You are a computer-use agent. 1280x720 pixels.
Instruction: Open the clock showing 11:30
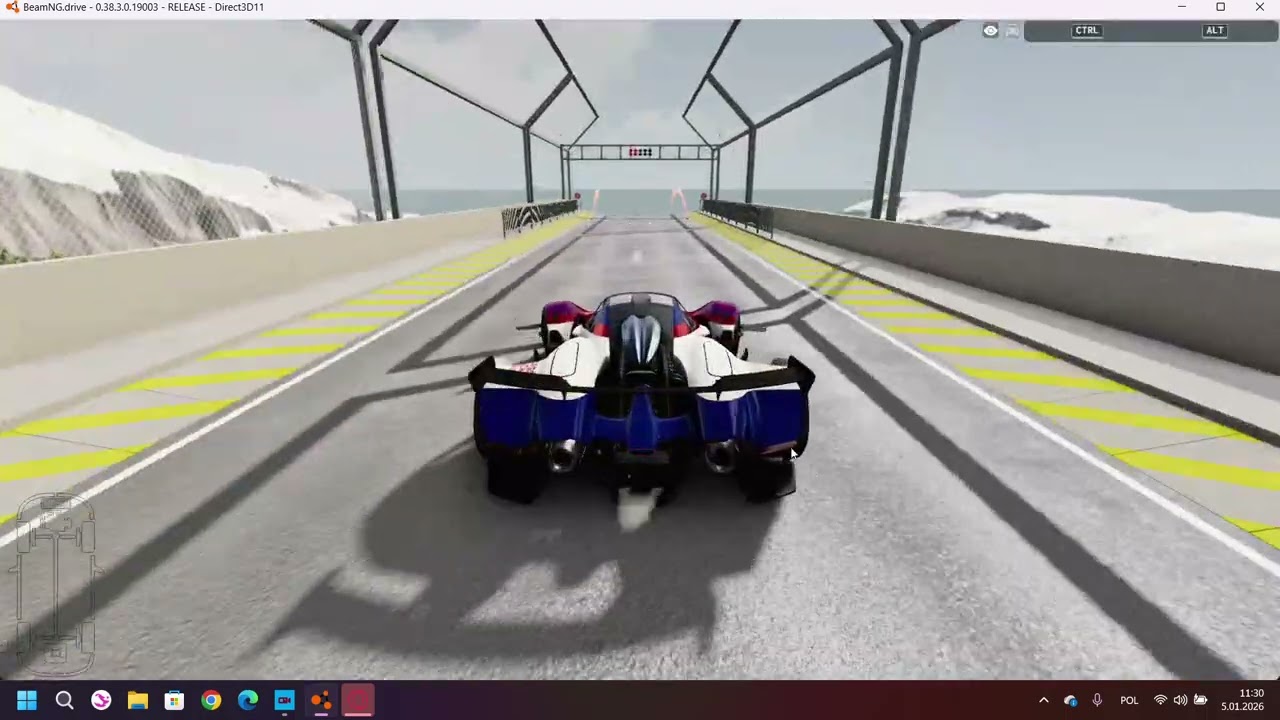1242,700
